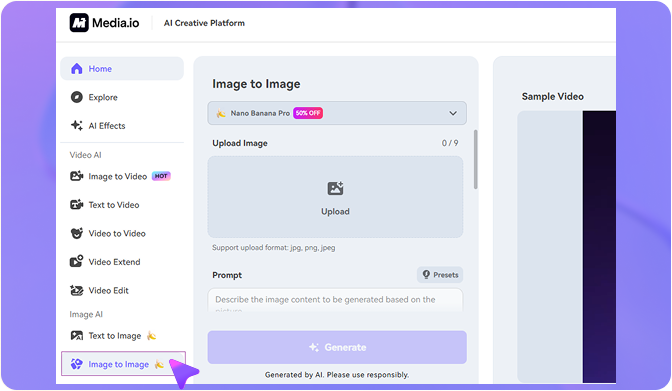Click the 50% OFF badge
This screenshot has width=672, height=391.
[x=308, y=113]
